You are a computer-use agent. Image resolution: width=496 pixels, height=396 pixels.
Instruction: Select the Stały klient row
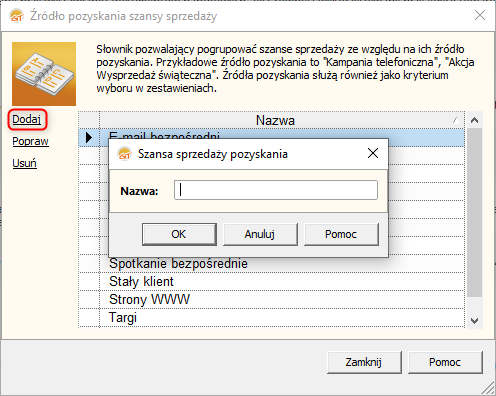click(272, 282)
